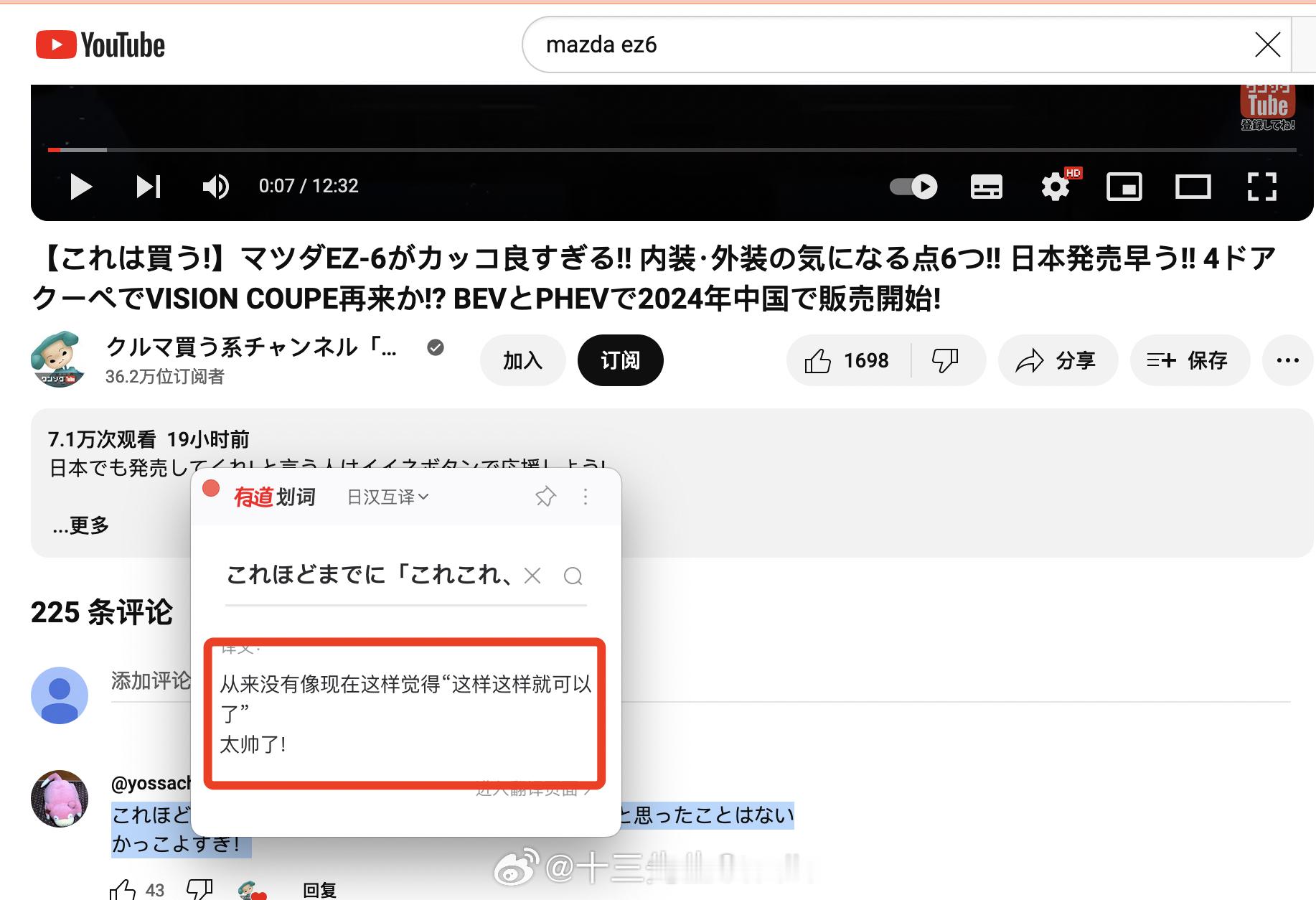Click the 分享 share button
Image resolution: width=1316 pixels, height=900 pixels.
(1057, 360)
